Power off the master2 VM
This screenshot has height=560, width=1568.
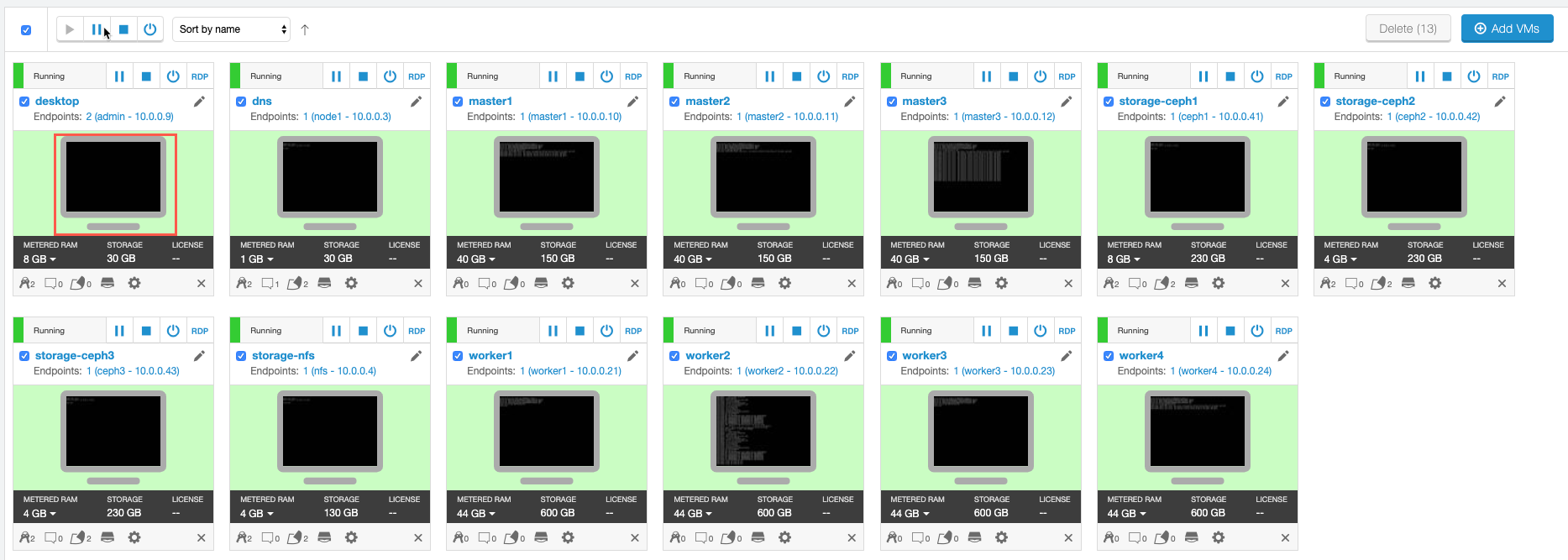pos(824,76)
